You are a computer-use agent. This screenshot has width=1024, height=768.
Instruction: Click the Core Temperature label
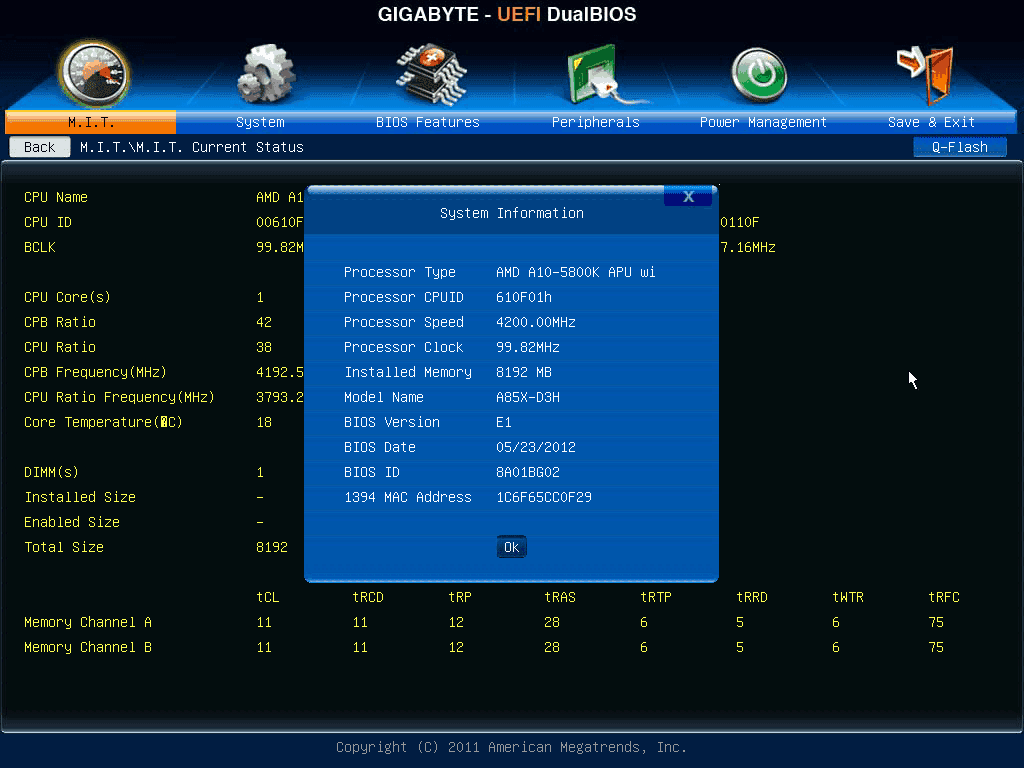[103, 422]
